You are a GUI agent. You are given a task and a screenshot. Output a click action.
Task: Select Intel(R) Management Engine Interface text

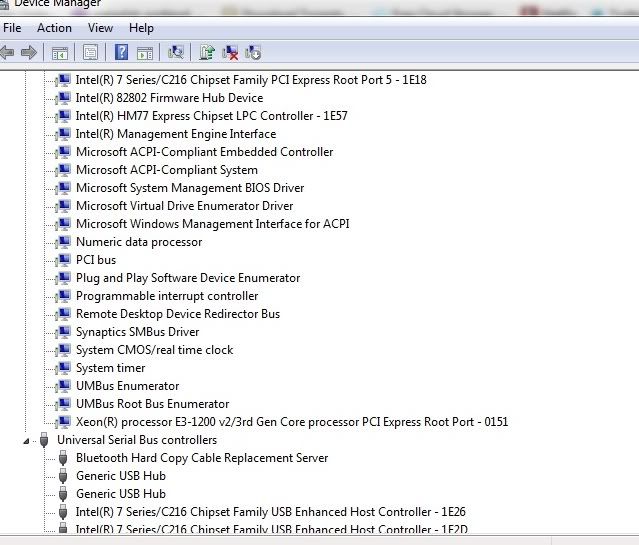(x=176, y=134)
